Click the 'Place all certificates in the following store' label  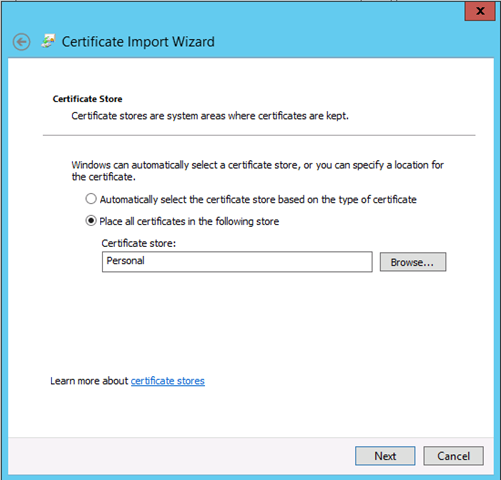coord(189,221)
